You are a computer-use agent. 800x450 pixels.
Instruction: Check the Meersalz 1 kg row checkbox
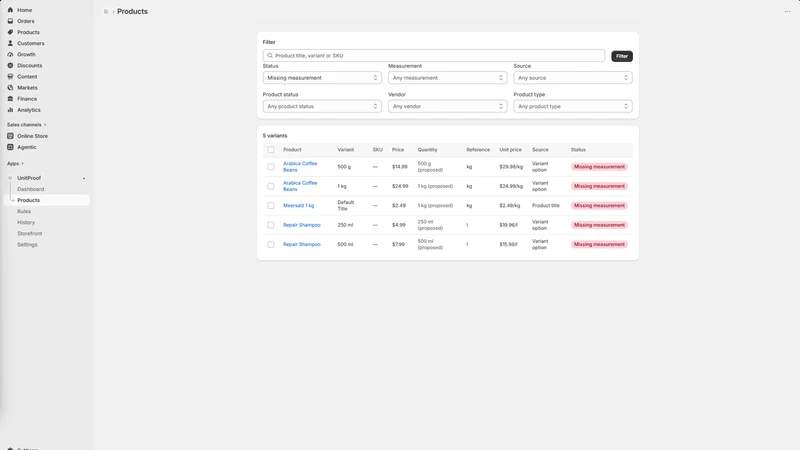(x=271, y=206)
